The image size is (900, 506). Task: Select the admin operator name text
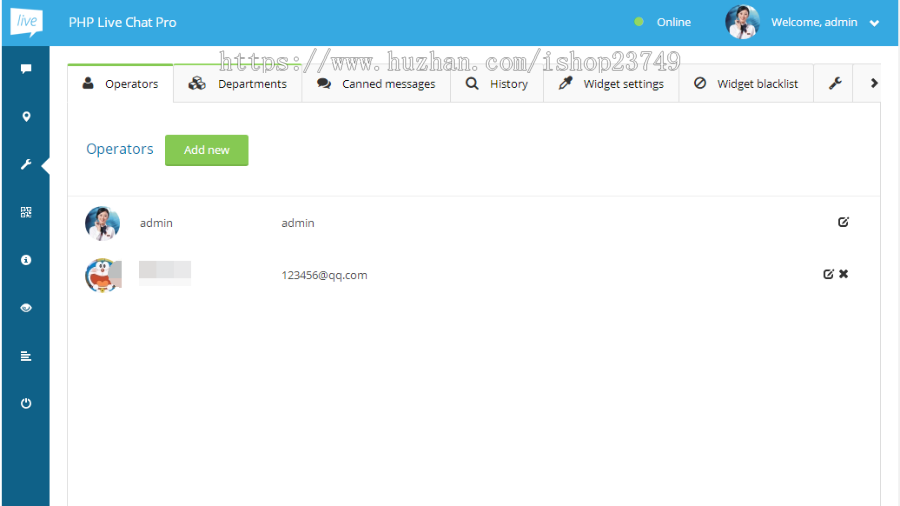[156, 223]
